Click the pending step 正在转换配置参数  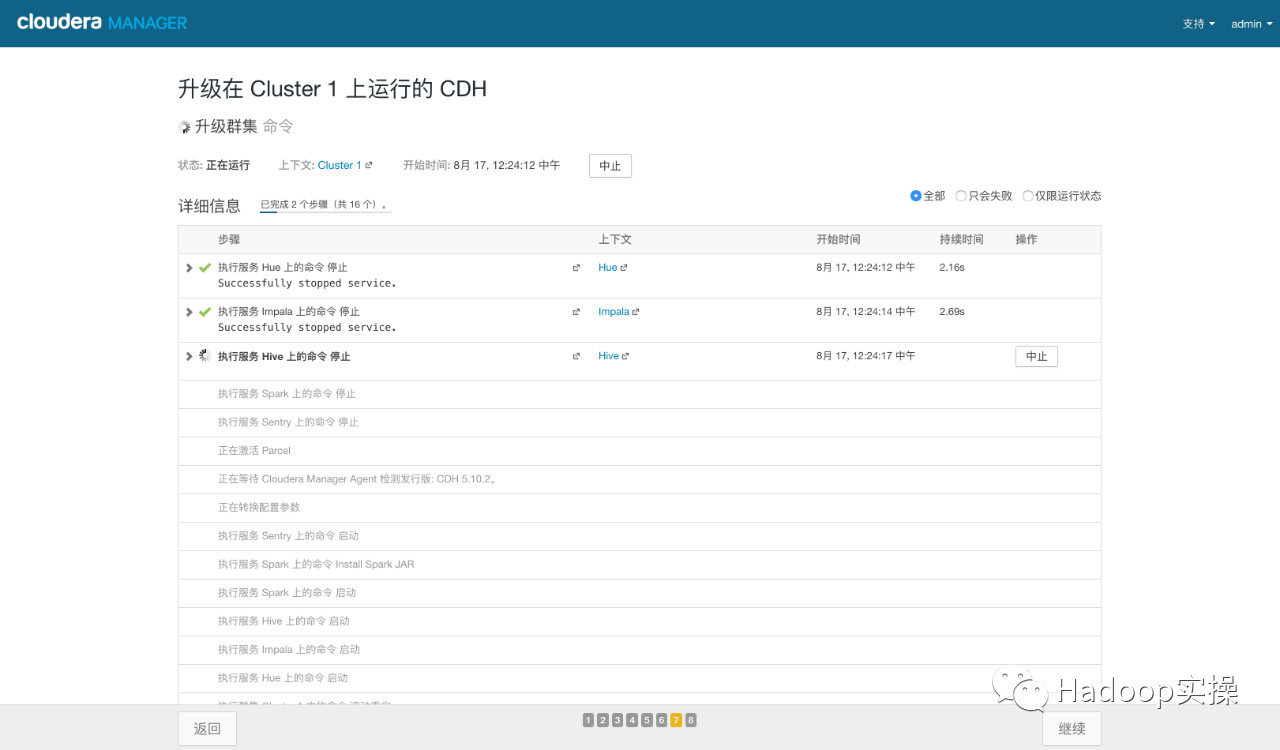[259, 507]
